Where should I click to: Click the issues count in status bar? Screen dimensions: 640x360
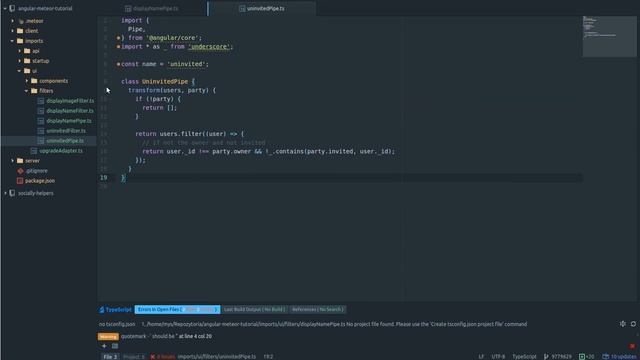click(x=163, y=356)
